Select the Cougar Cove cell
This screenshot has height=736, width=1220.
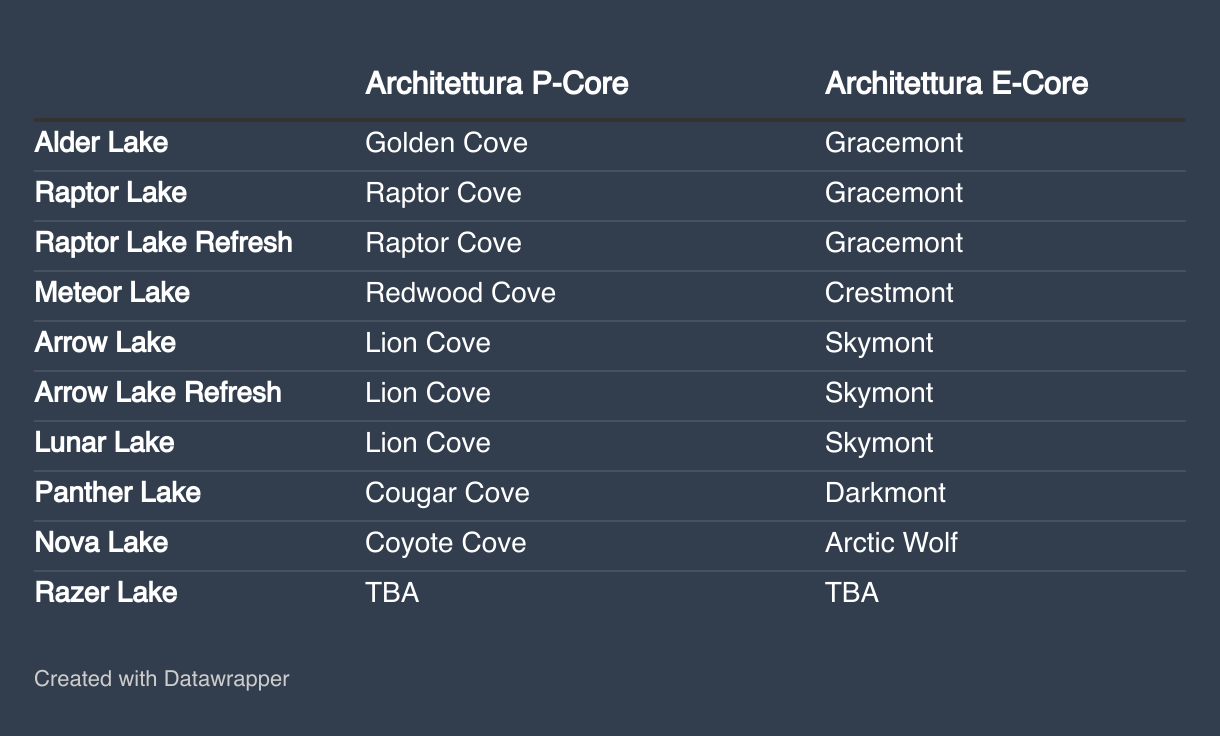[x=447, y=493]
